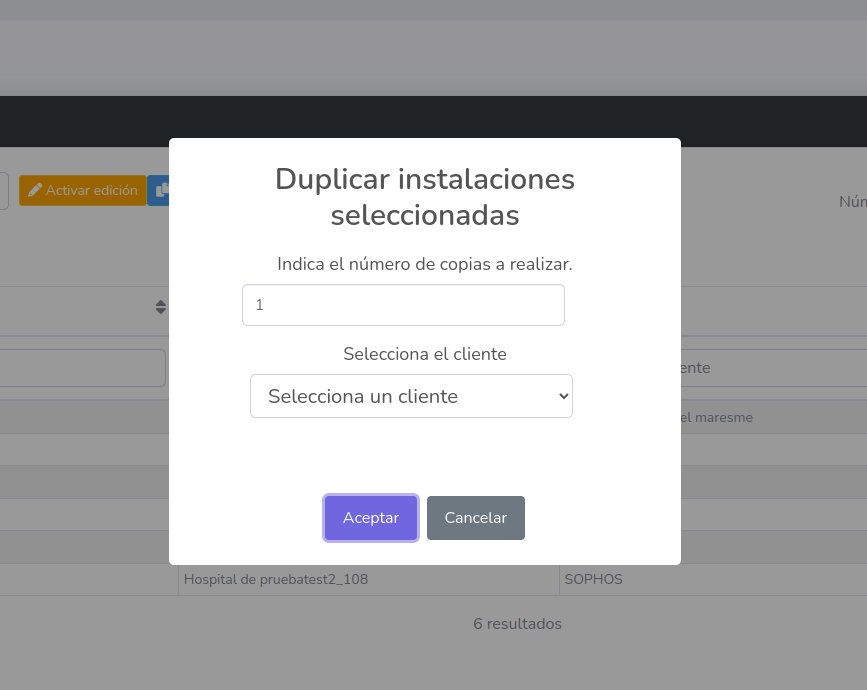Click the blue duplicate icon button
The image size is (867, 690).
point(163,190)
